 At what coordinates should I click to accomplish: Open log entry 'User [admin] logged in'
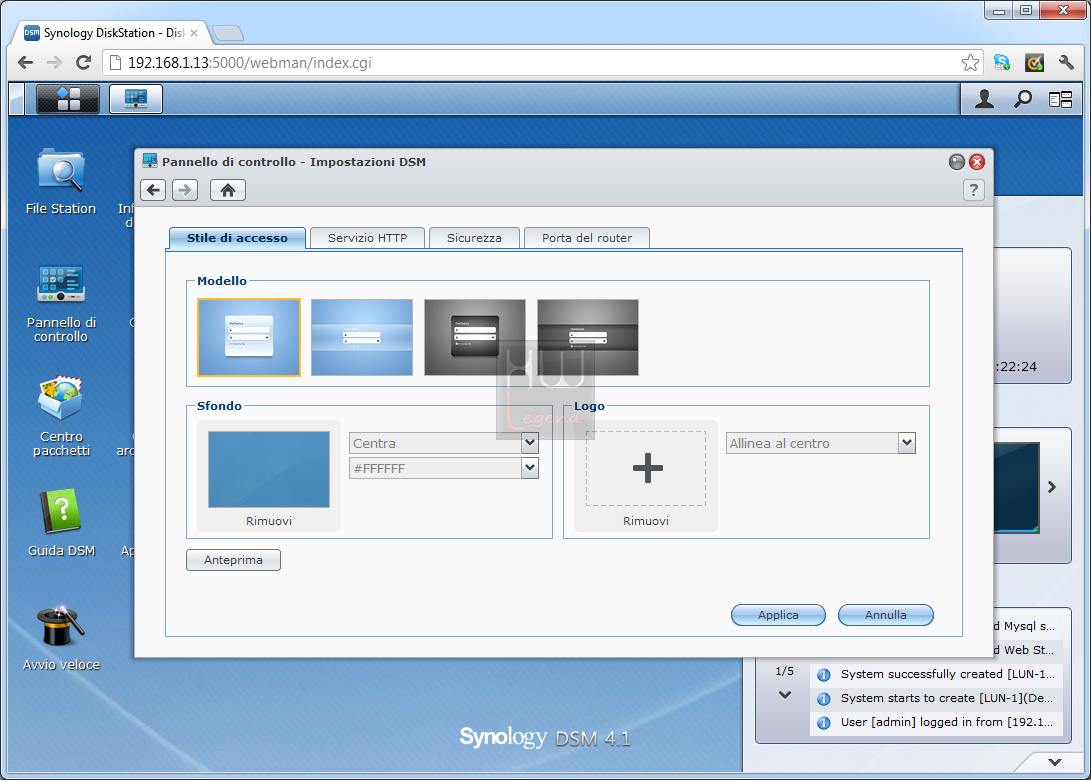[937, 722]
